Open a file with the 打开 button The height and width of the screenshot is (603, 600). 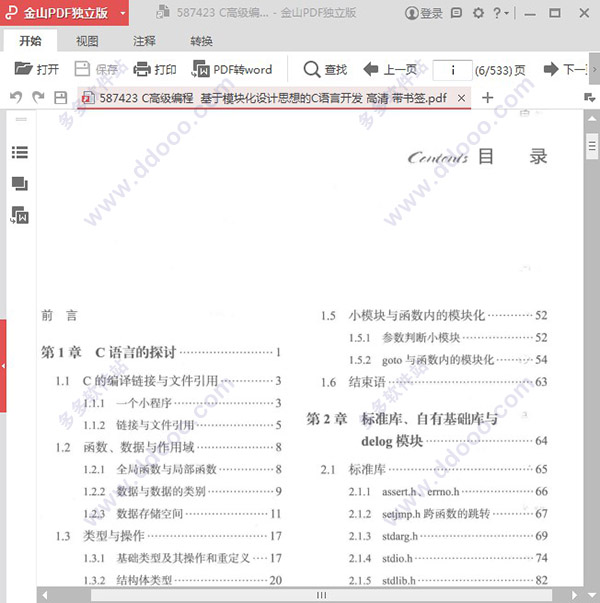click(x=37, y=69)
